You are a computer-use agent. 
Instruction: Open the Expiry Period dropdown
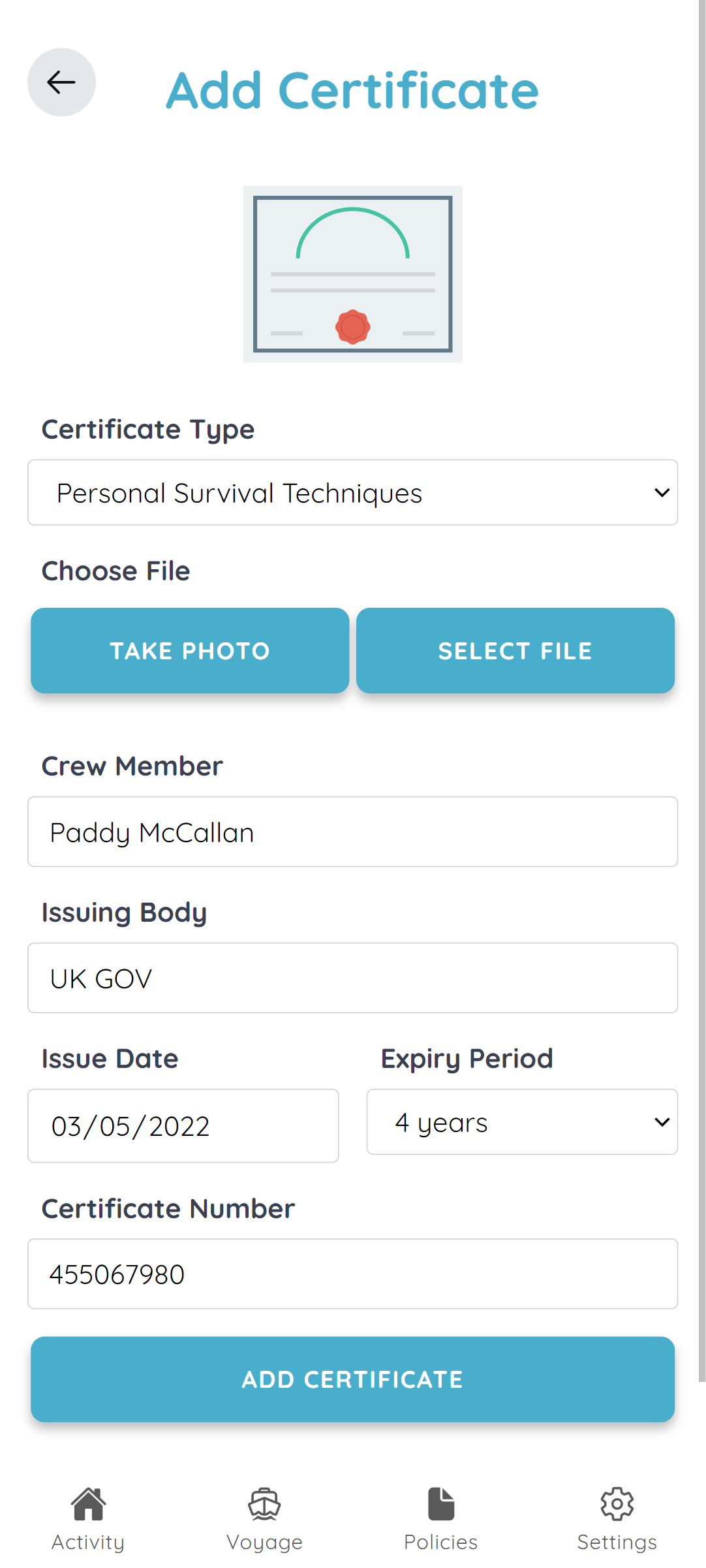[x=521, y=1121]
